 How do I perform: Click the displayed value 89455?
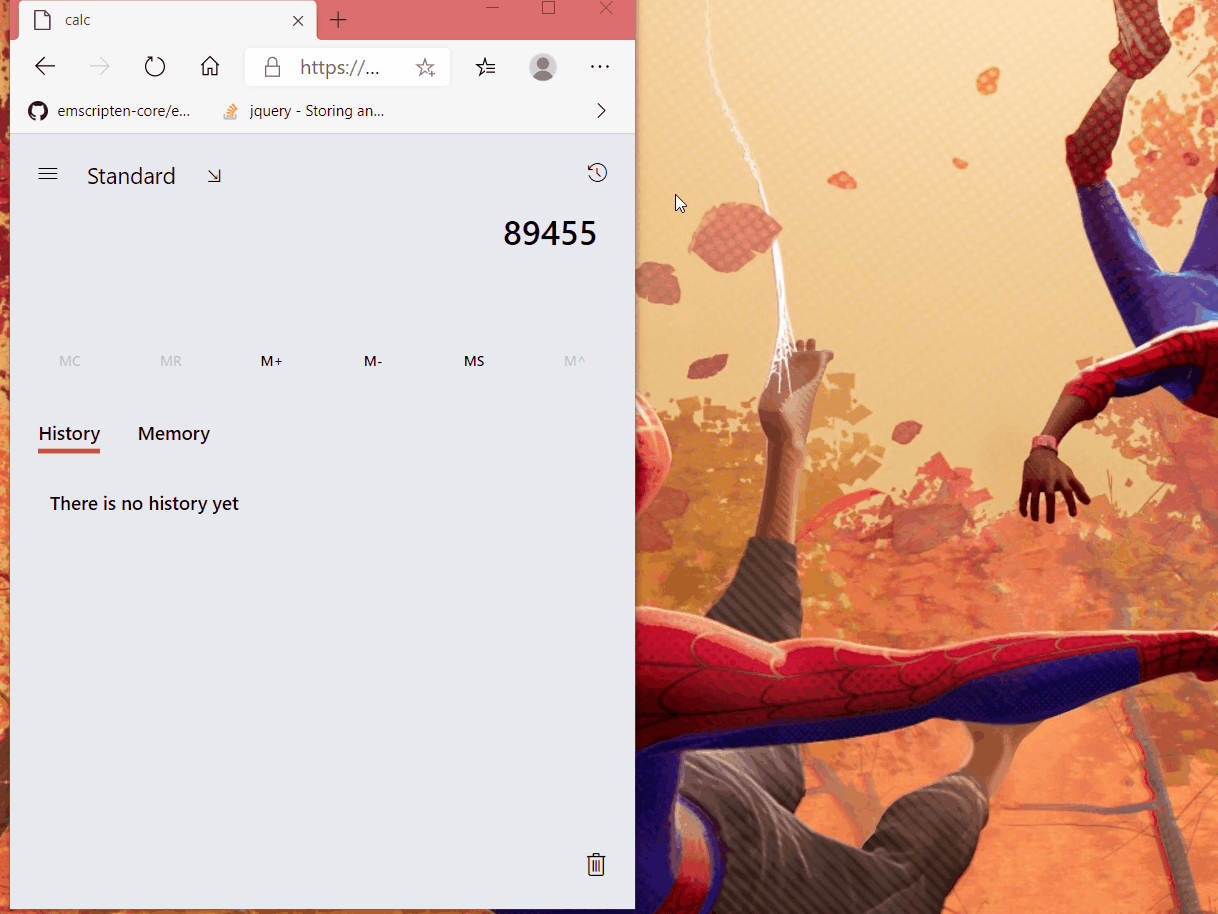click(x=550, y=233)
